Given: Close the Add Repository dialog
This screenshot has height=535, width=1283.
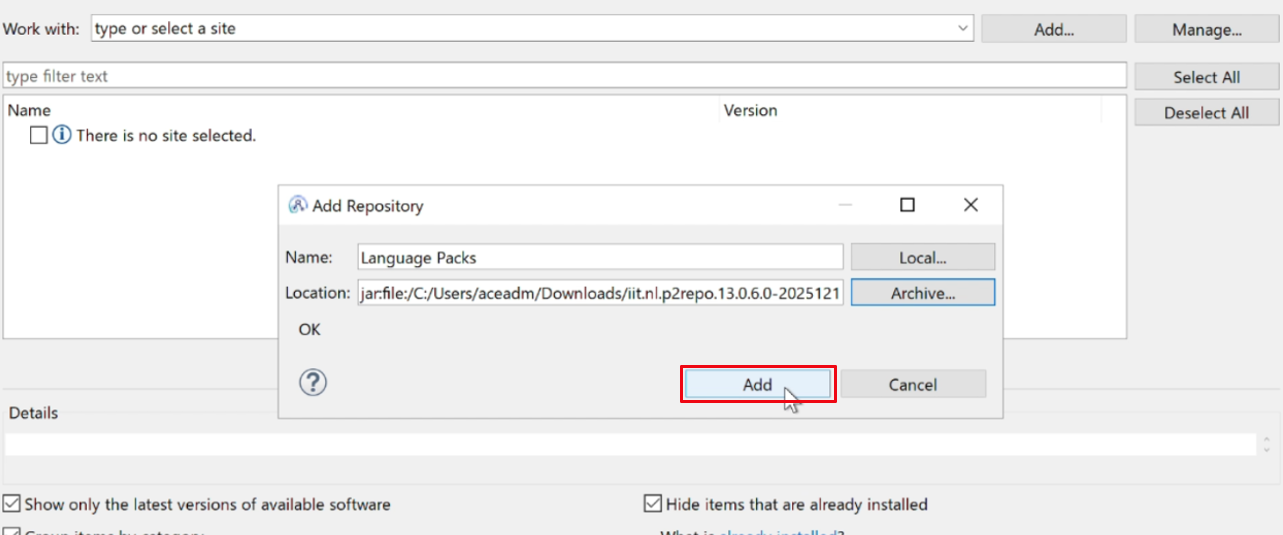Looking at the screenshot, I should click(970, 205).
